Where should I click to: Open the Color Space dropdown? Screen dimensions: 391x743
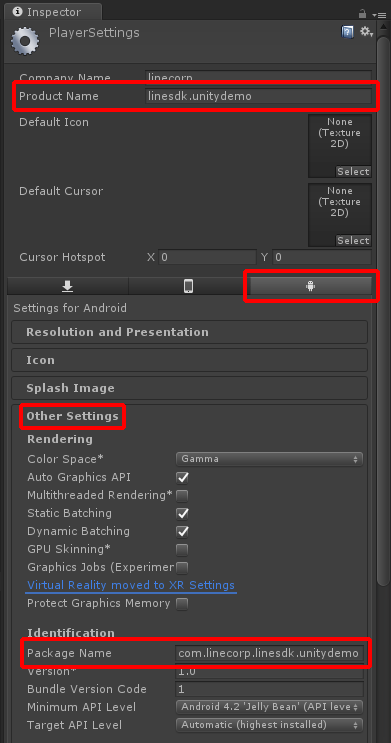pyautogui.click(x=269, y=459)
